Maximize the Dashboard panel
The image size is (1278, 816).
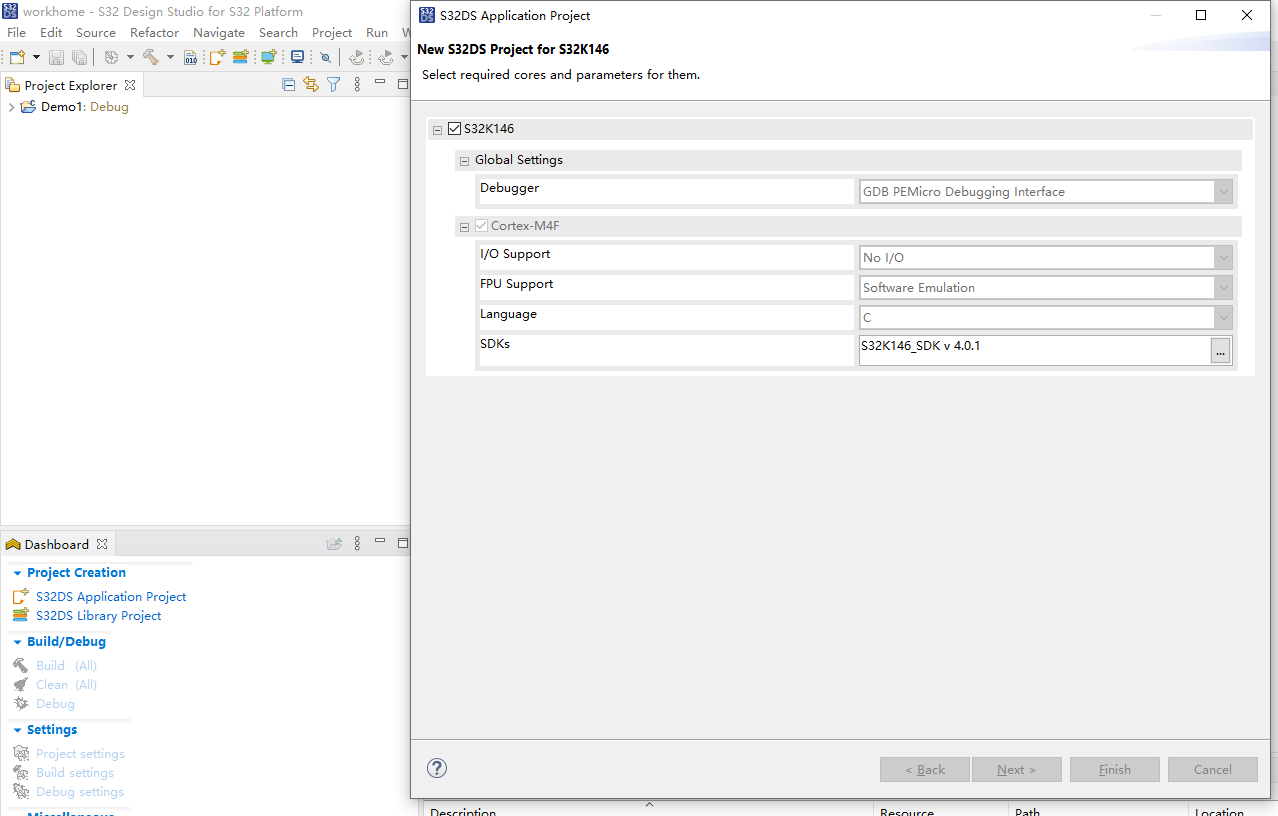(x=403, y=543)
